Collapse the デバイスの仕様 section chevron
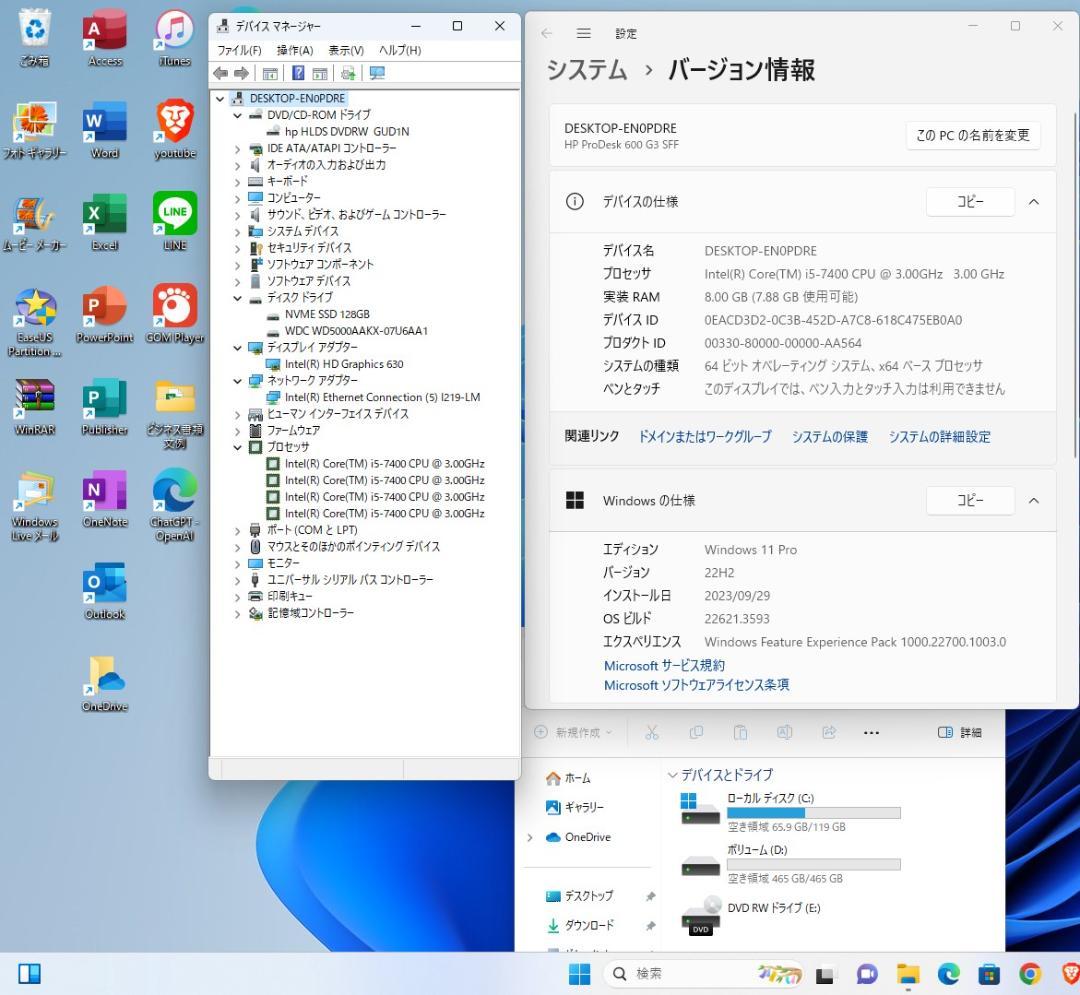The width and height of the screenshot is (1080, 995). pos(1034,201)
